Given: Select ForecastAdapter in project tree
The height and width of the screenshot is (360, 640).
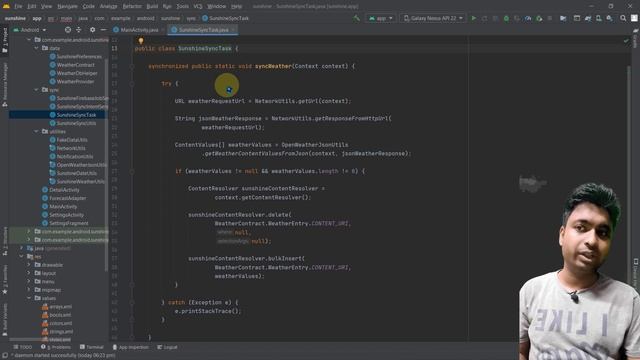Looking at the screenshot, I should (67, 198).
